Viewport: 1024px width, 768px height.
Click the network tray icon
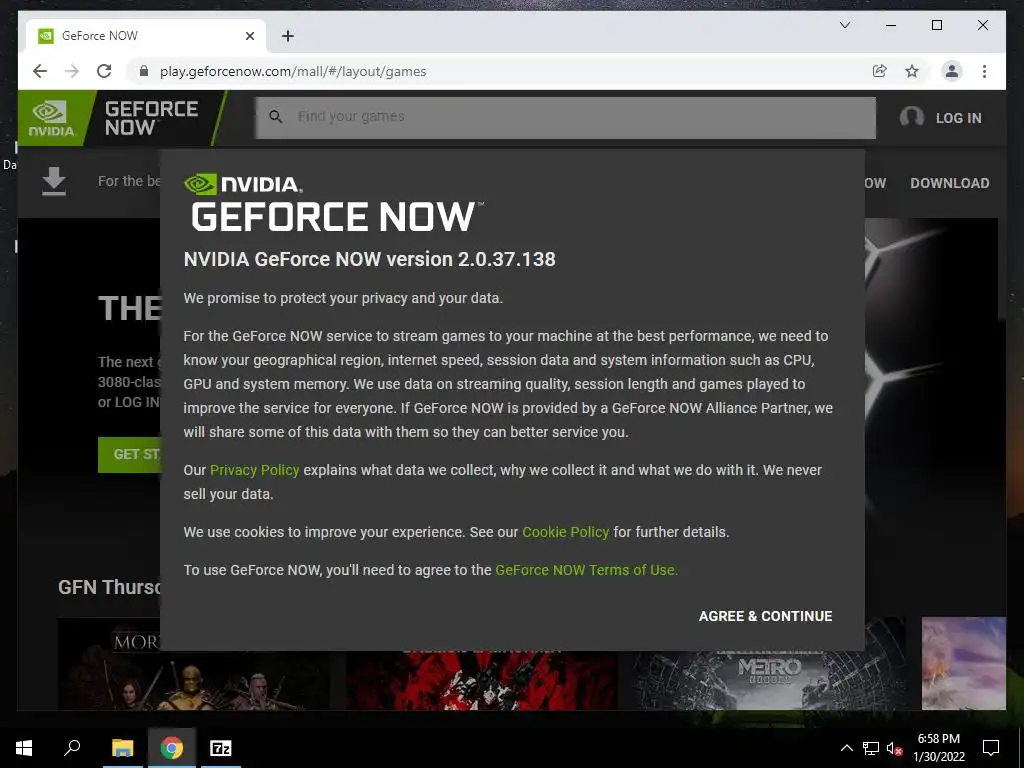[x=871, y=748]
